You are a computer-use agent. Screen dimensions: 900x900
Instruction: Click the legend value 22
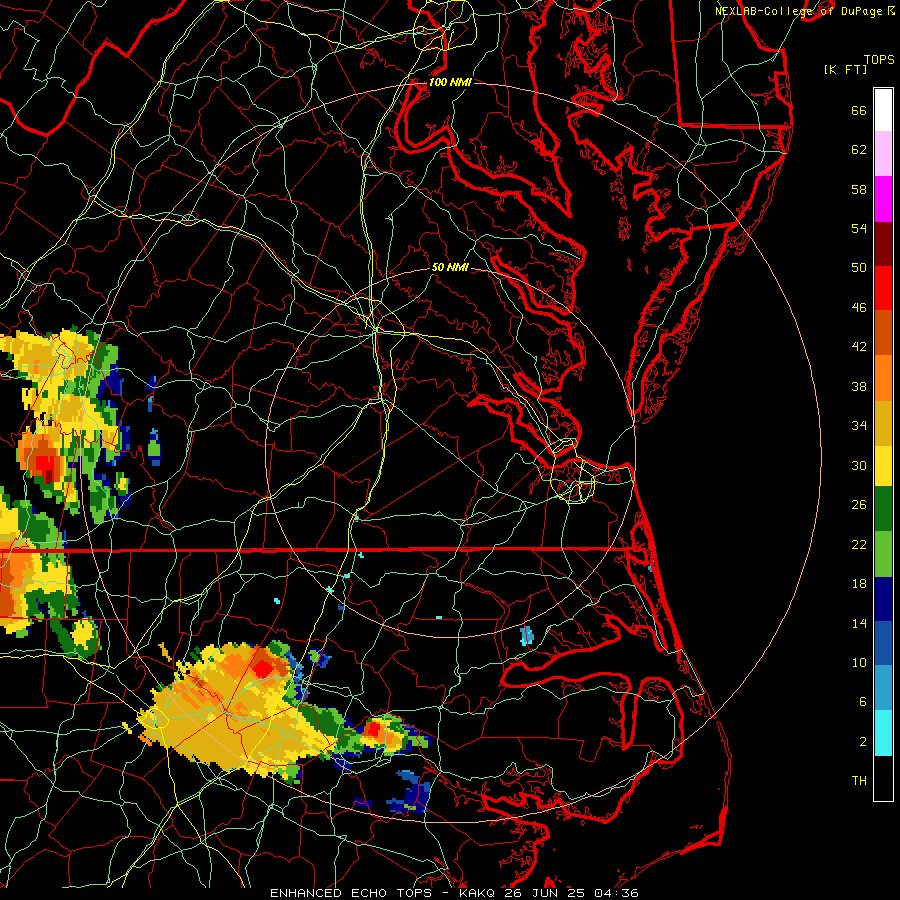point(859,544)
